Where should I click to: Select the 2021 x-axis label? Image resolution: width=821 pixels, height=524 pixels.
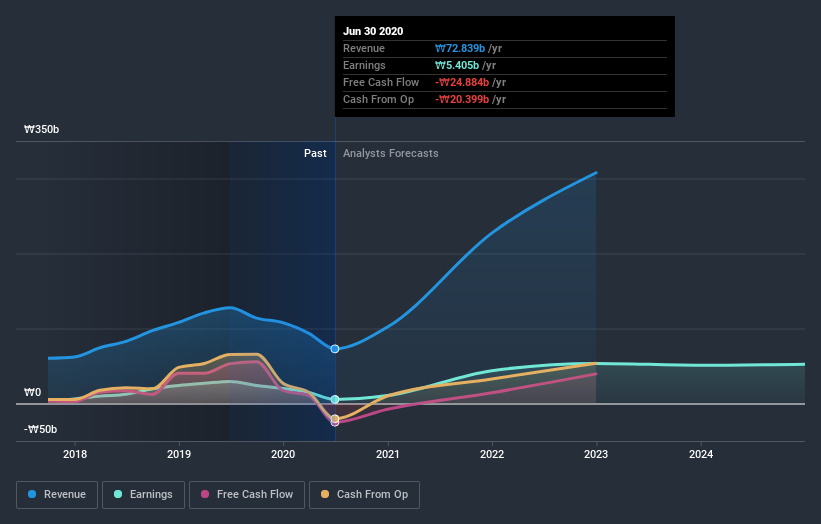pos(387,454)
